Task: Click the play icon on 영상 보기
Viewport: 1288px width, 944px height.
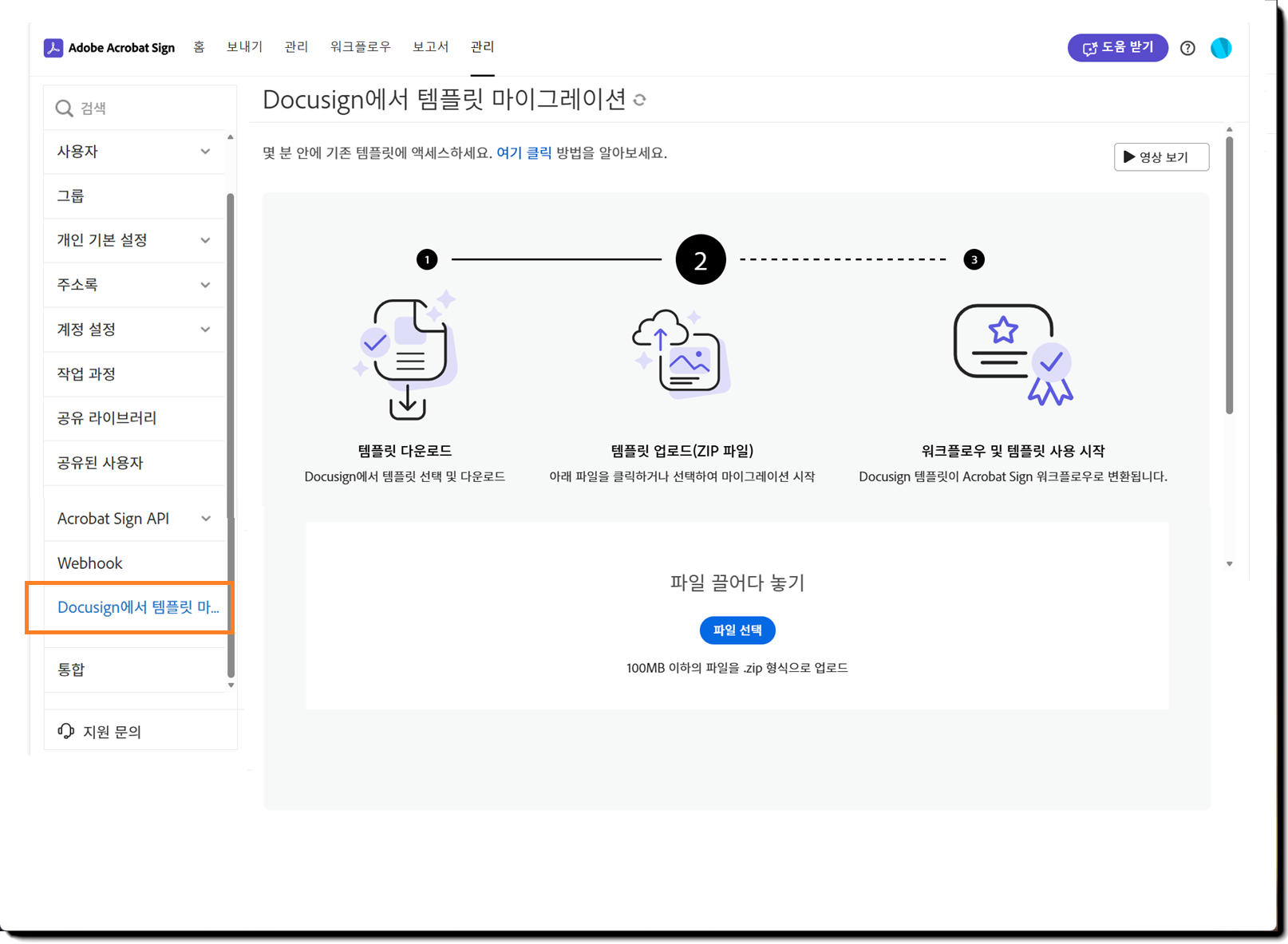Action: pos(1130,156)
